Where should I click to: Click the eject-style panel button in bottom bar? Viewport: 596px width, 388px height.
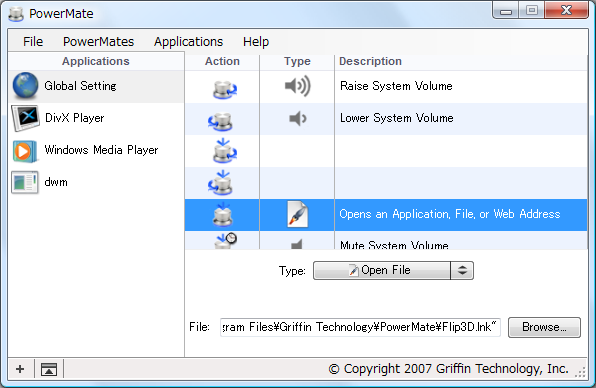[x=49, y=369]
